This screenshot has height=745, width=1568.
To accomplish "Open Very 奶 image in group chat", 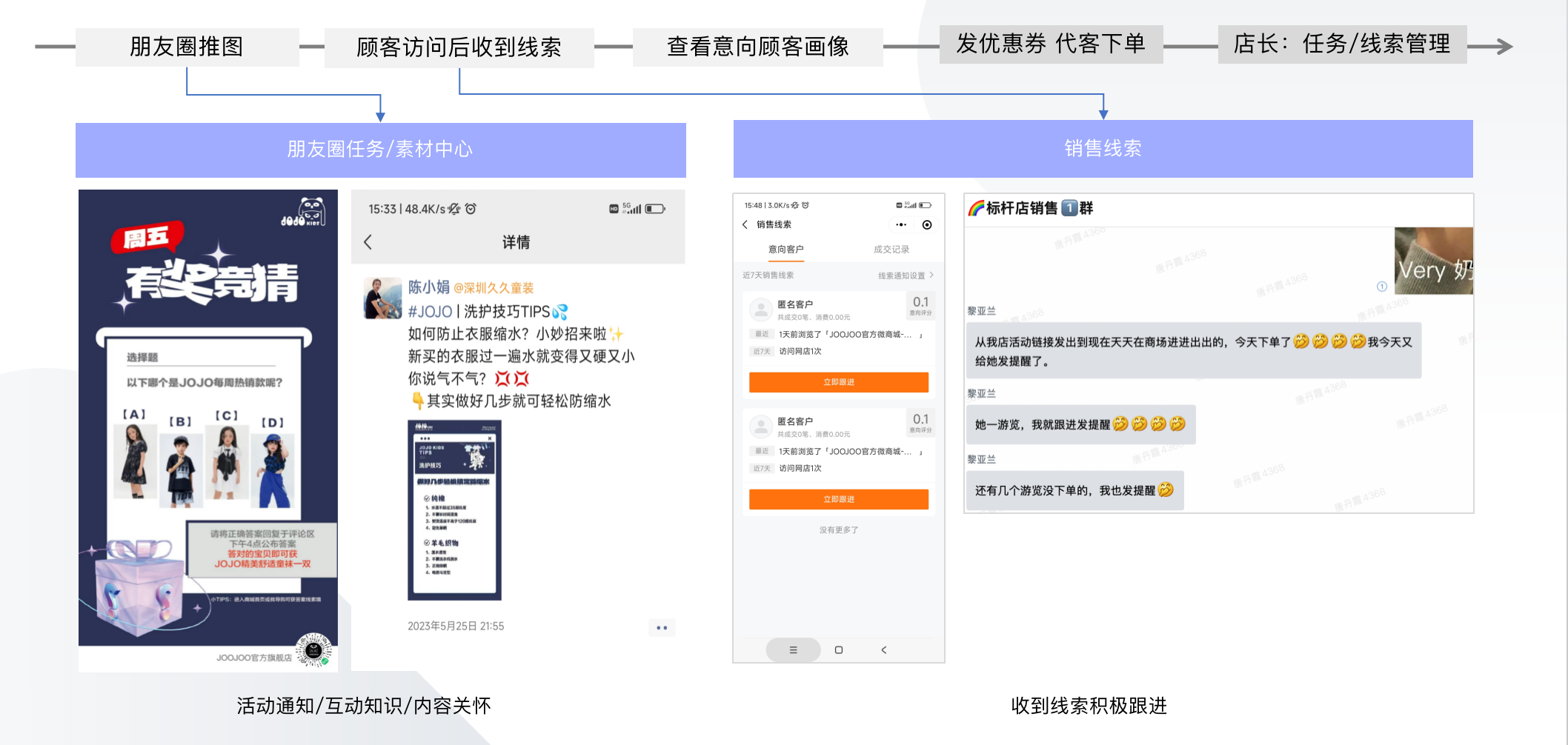I will [1433, 261].
